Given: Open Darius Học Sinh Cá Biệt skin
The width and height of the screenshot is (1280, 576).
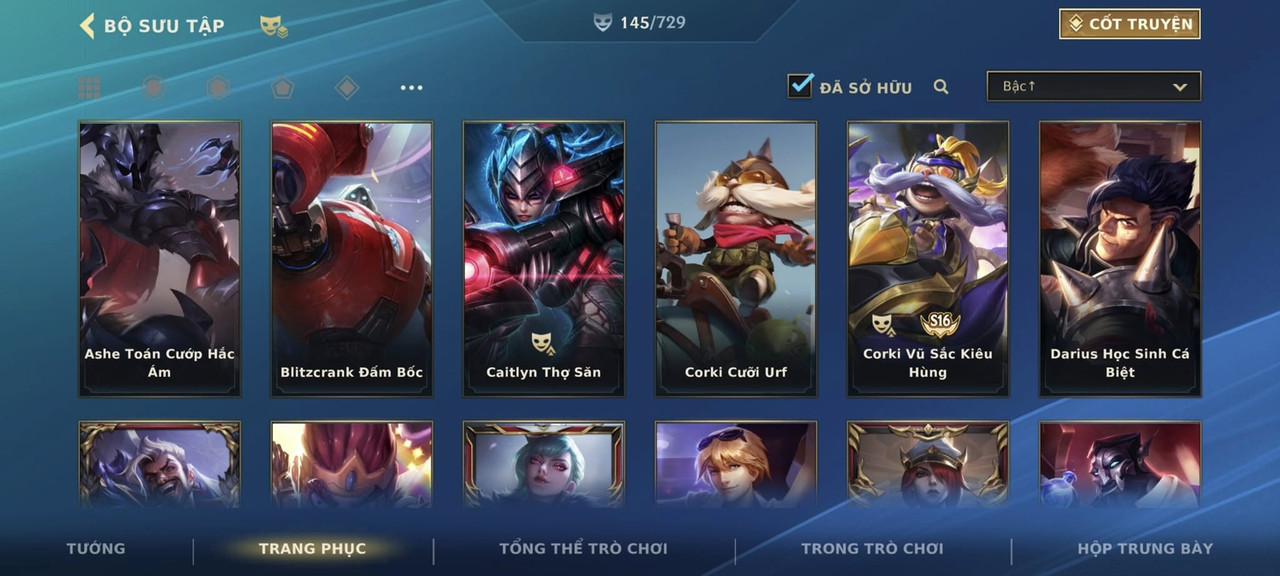Looking at the screenshot, I should click(x=1120, y=259).
